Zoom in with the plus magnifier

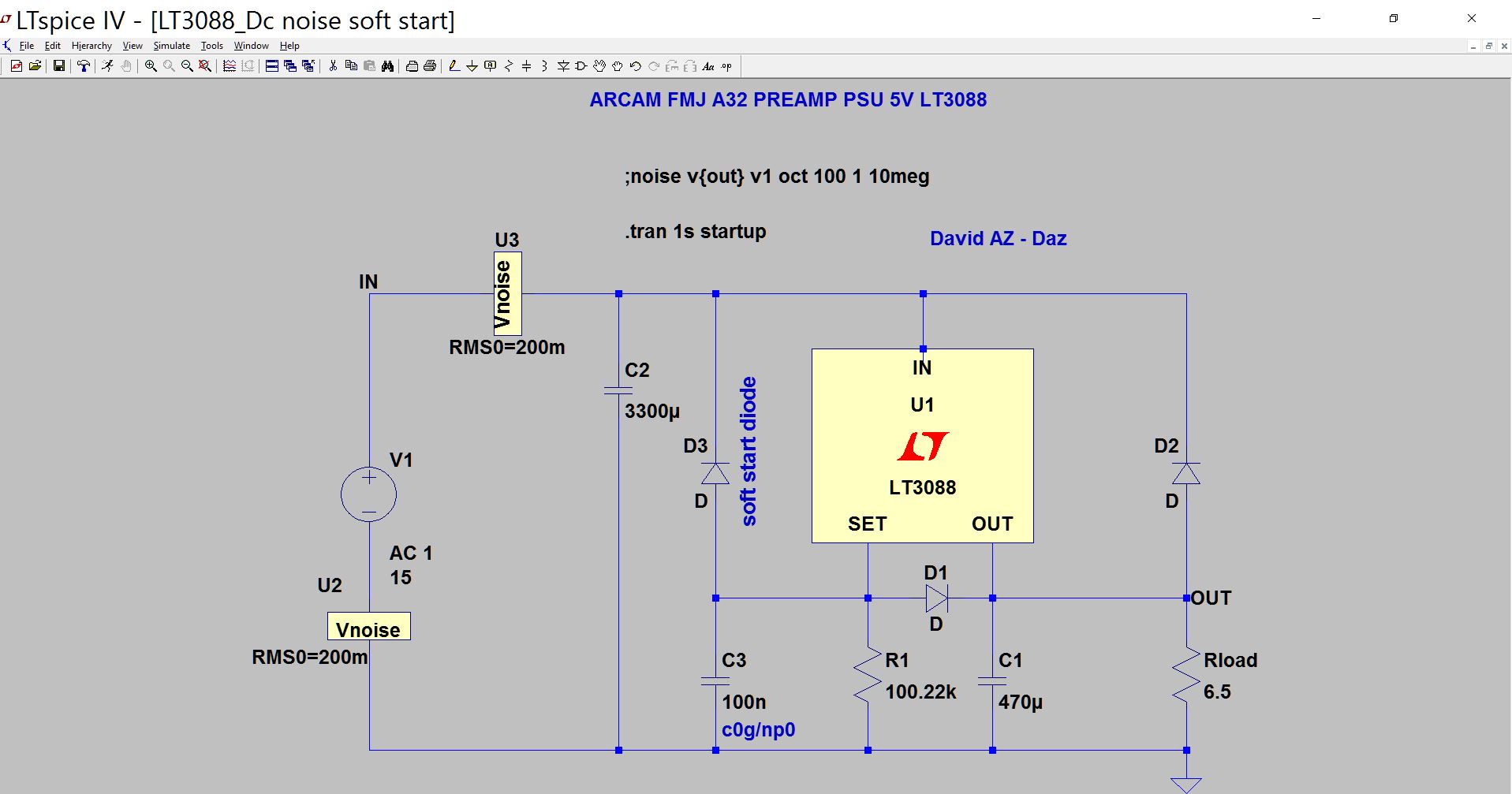click(151, 66)
